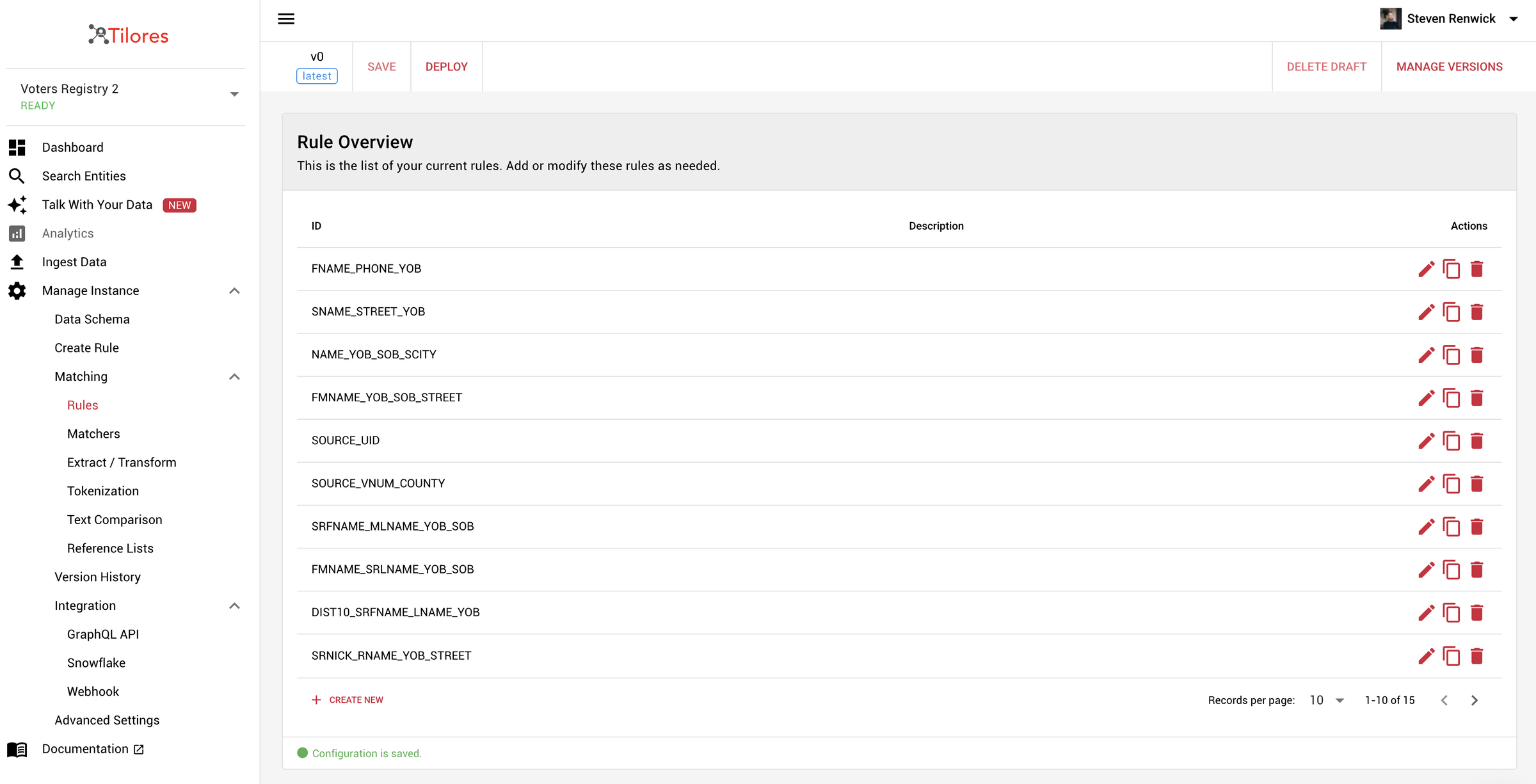This screenshot has height=784, width=1536.
Task: Duplicate the SNAME_STREET_YOB rule
Action: pos(1452,312)
